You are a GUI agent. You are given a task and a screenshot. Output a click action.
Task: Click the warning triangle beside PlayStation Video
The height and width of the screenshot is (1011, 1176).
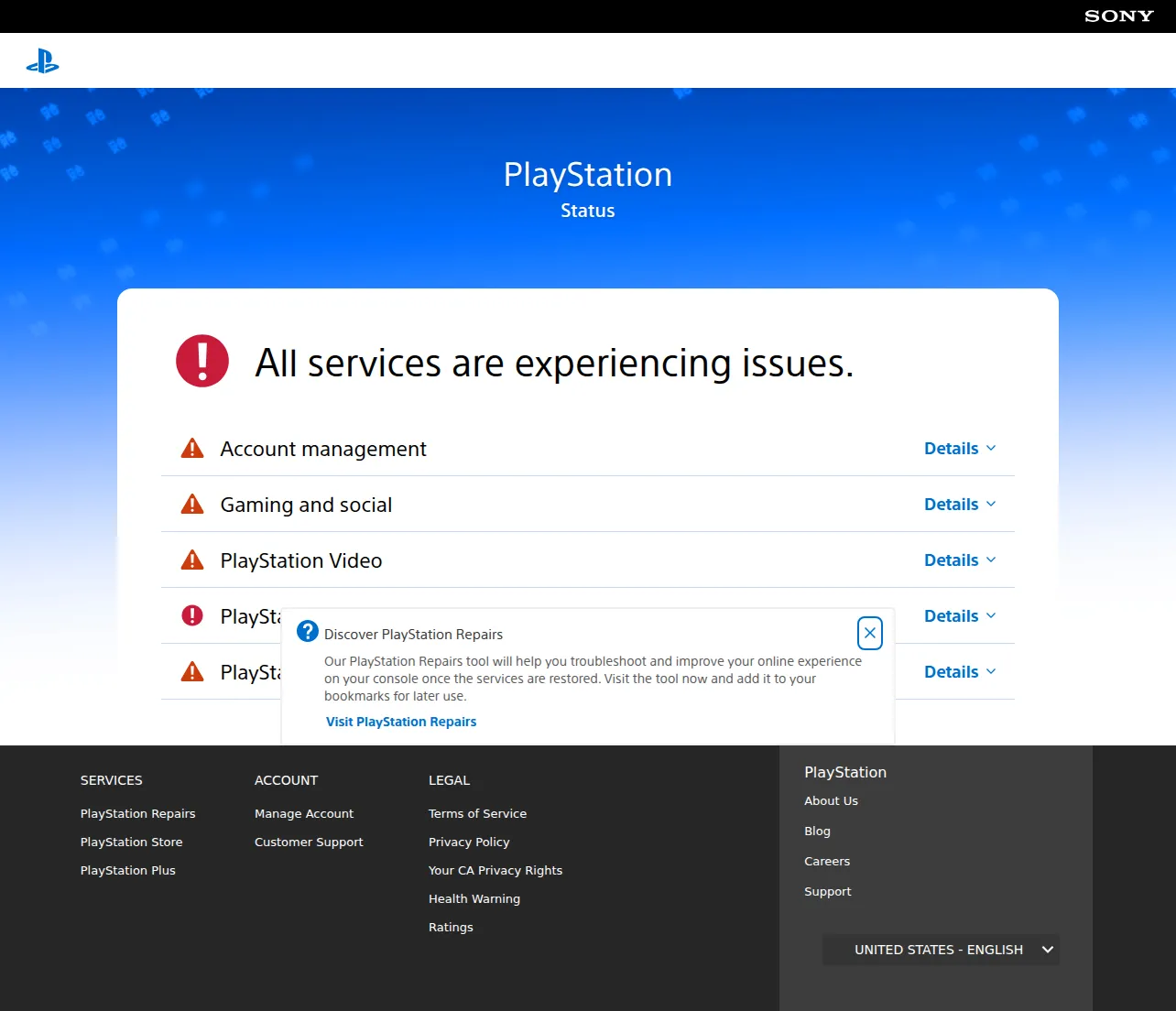[x=192, y=560]
